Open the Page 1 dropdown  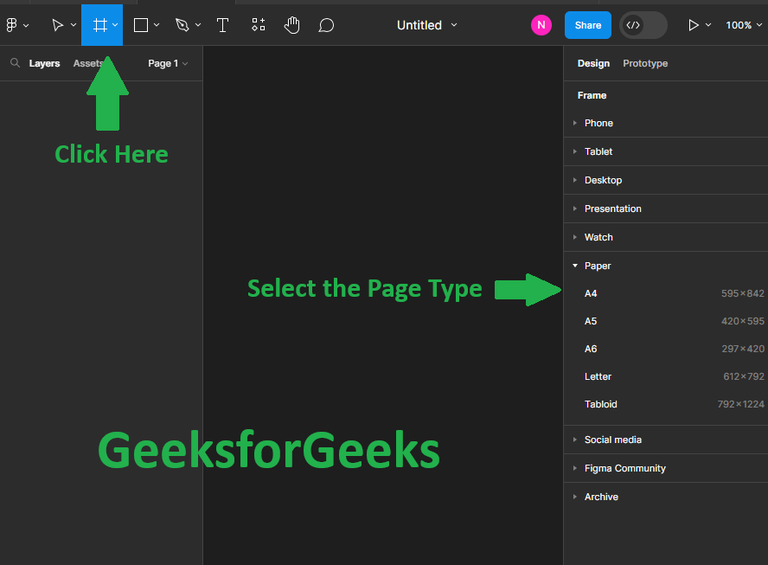[168, 64]
